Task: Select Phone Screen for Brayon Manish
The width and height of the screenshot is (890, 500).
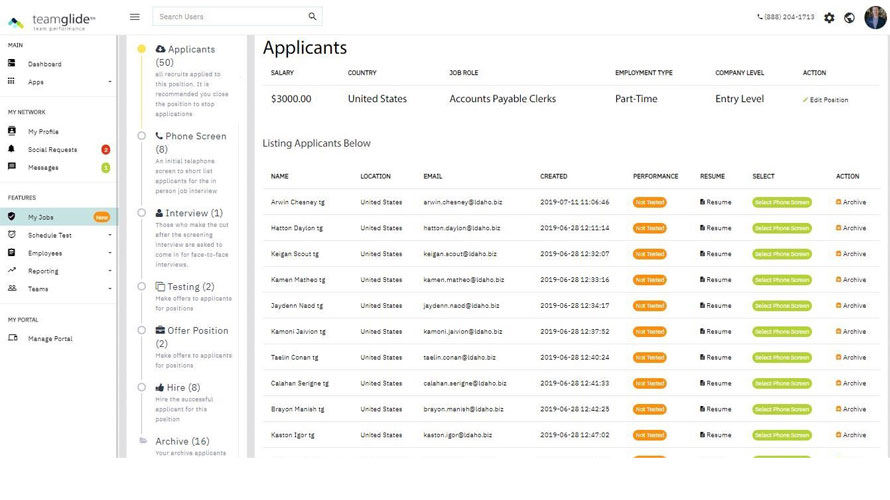Action: [x=782, y=409]
